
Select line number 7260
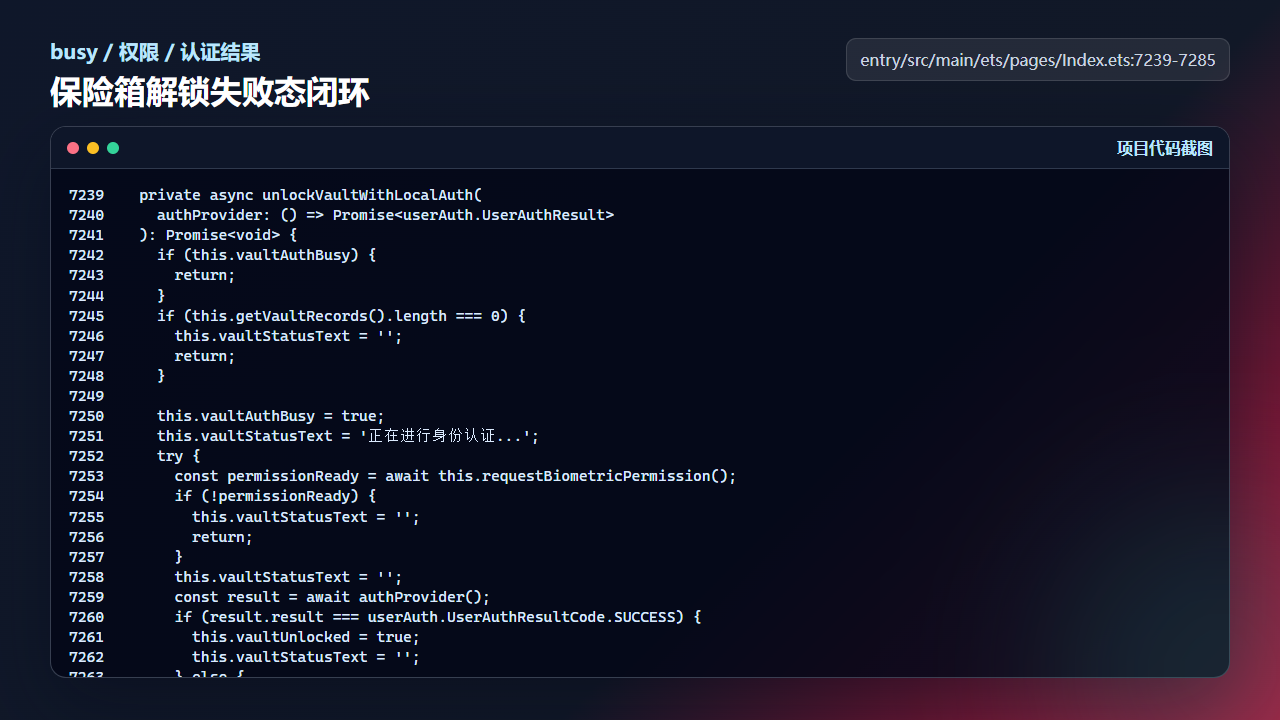(86, 616)
